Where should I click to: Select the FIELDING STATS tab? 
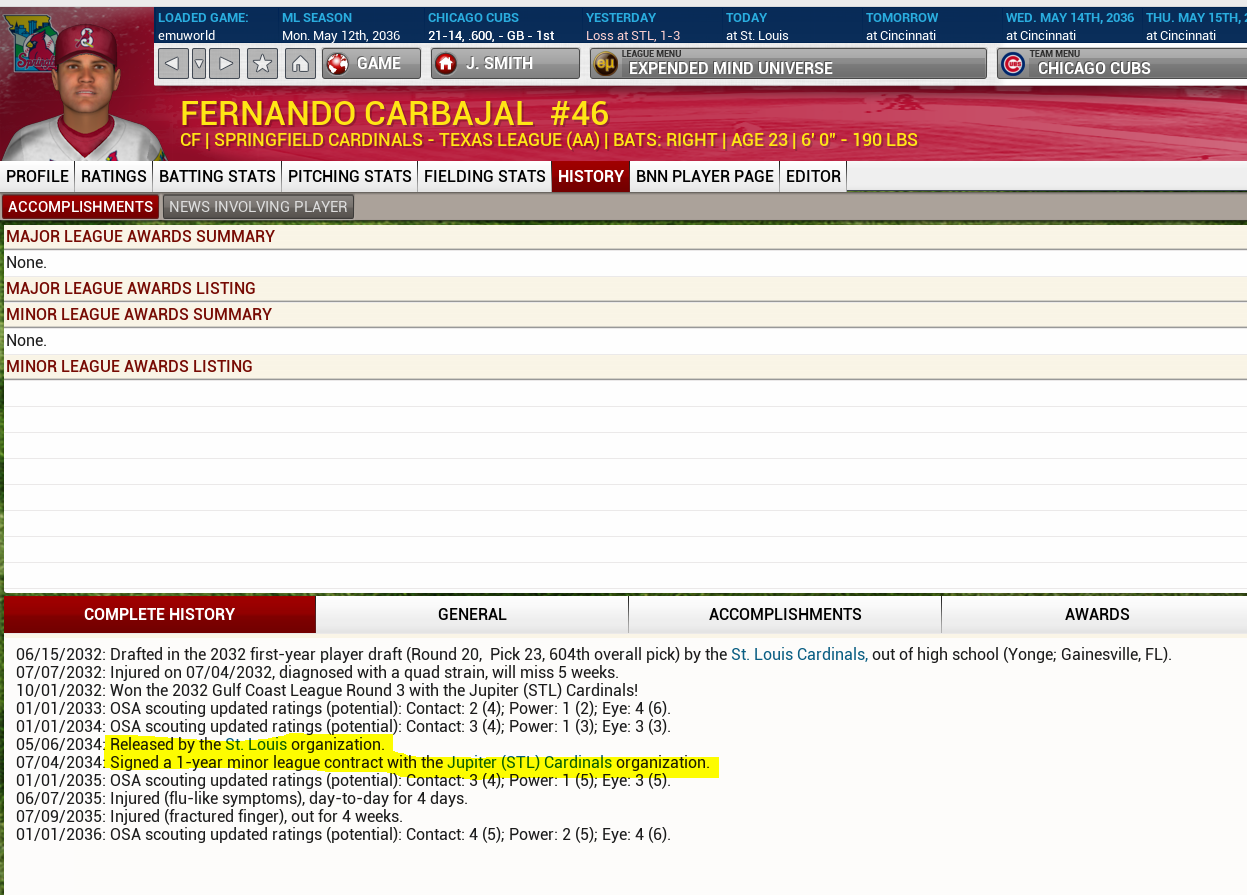(x=484, y=176)
